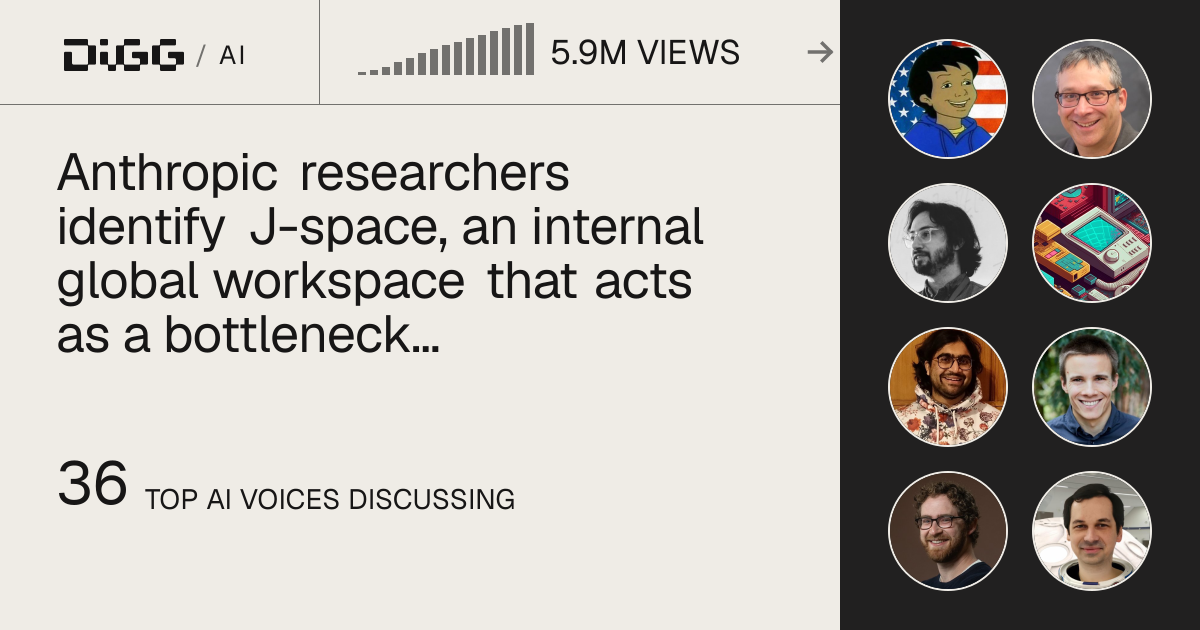The width and height of the screenshot is (1200, 630).
Task: Click the views bar chart graphic
Action: click(x=446, y=50)
